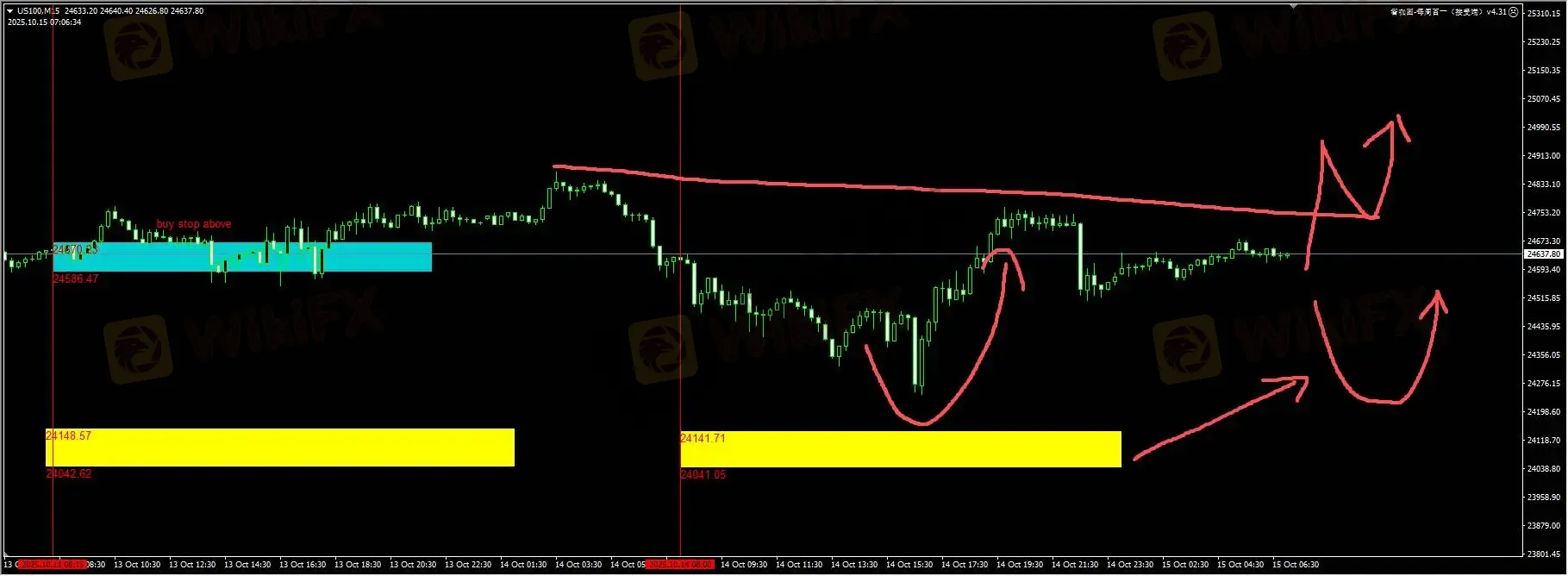Click the 14 Oct 23:30 time axis label
This screenshot has width=1568, height=576.
point(1130,565)
